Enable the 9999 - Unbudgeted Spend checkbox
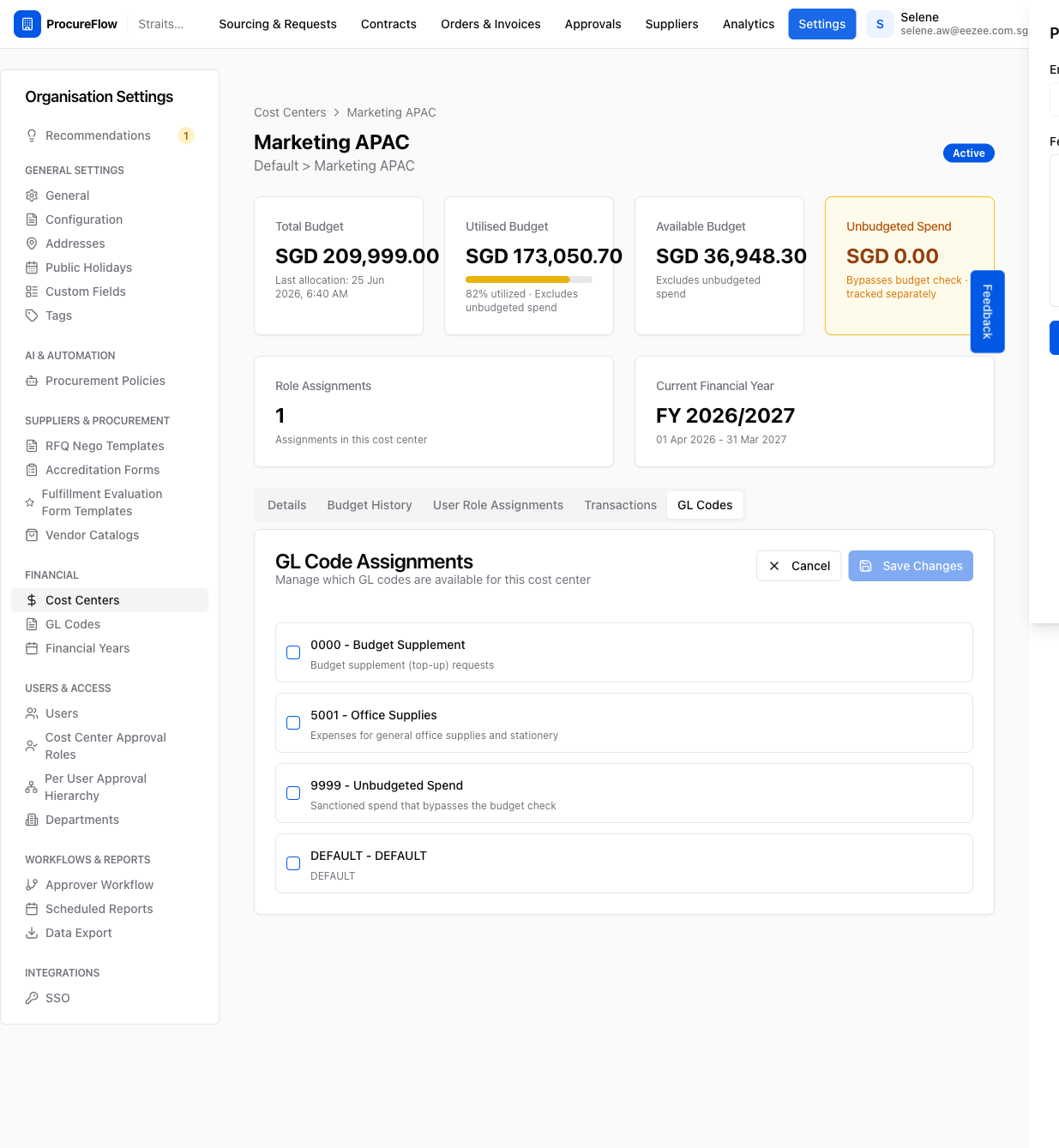Viewport: 1059px width, 1148px height. (x=293, y=793)
